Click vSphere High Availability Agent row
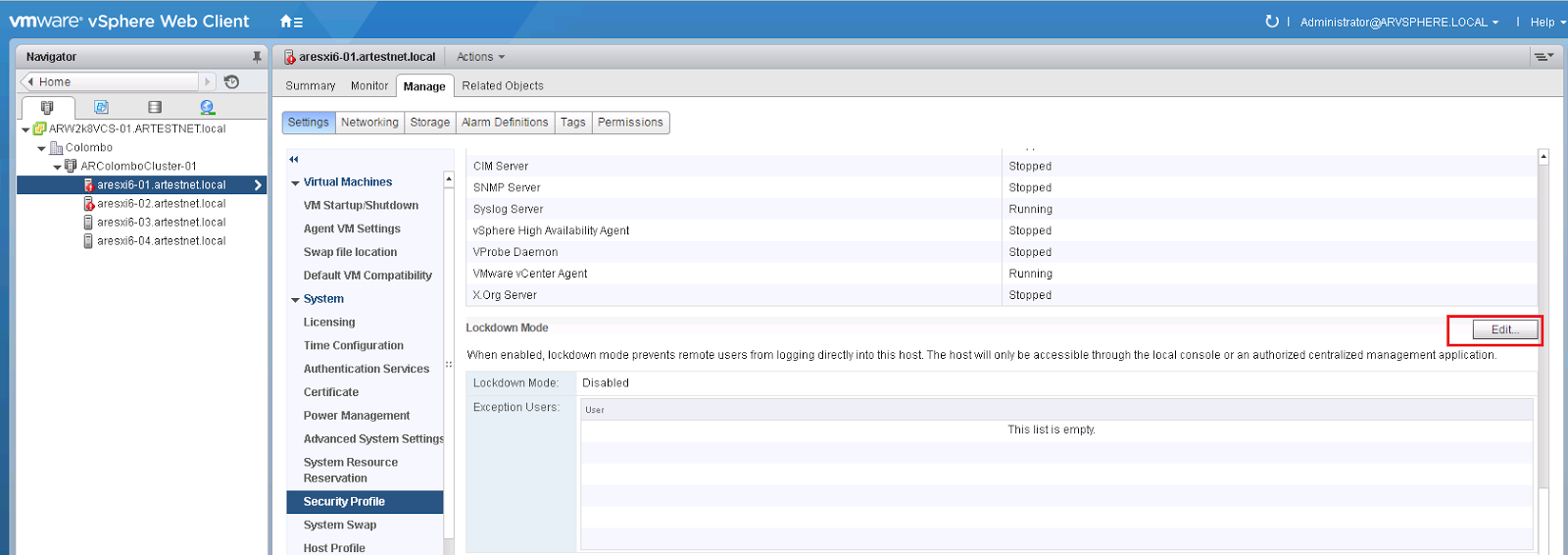This screenshot has width=1568, height=555. (1002, 230)
